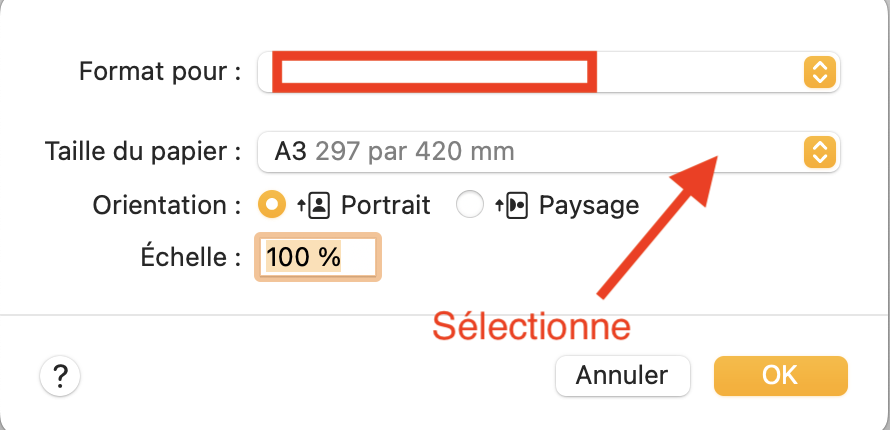Click the "Orientation :" label
Viewport: 890px width, 430px height.
(x=167, y=205)
